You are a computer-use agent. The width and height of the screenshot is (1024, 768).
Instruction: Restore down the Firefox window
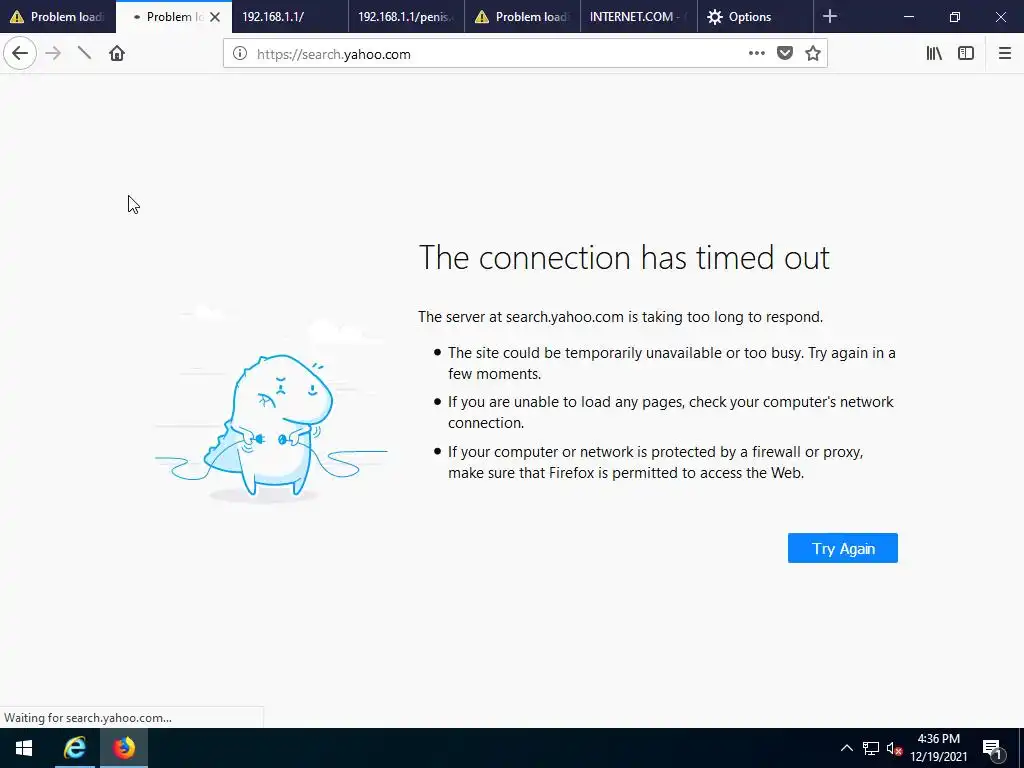pos(954,17)
